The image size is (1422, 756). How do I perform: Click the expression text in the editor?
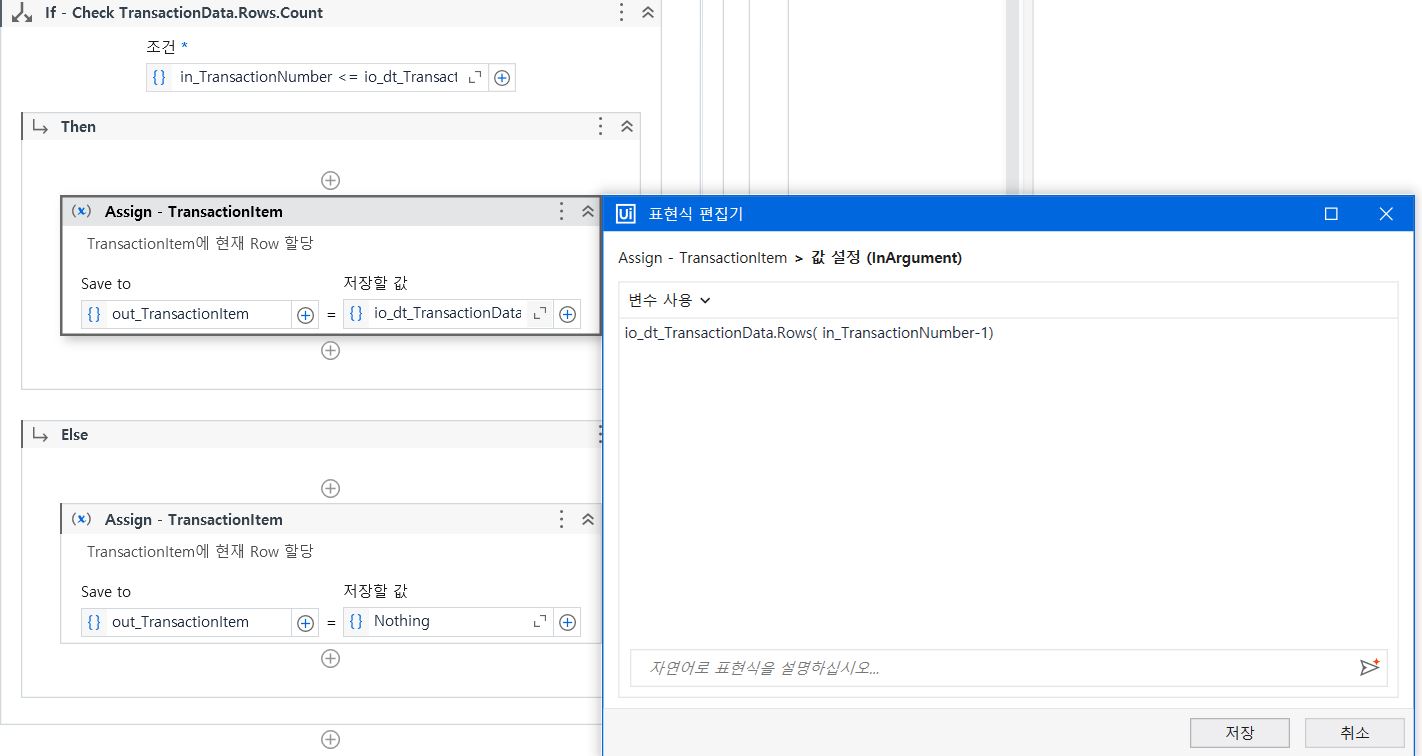[x=809, y=333]
